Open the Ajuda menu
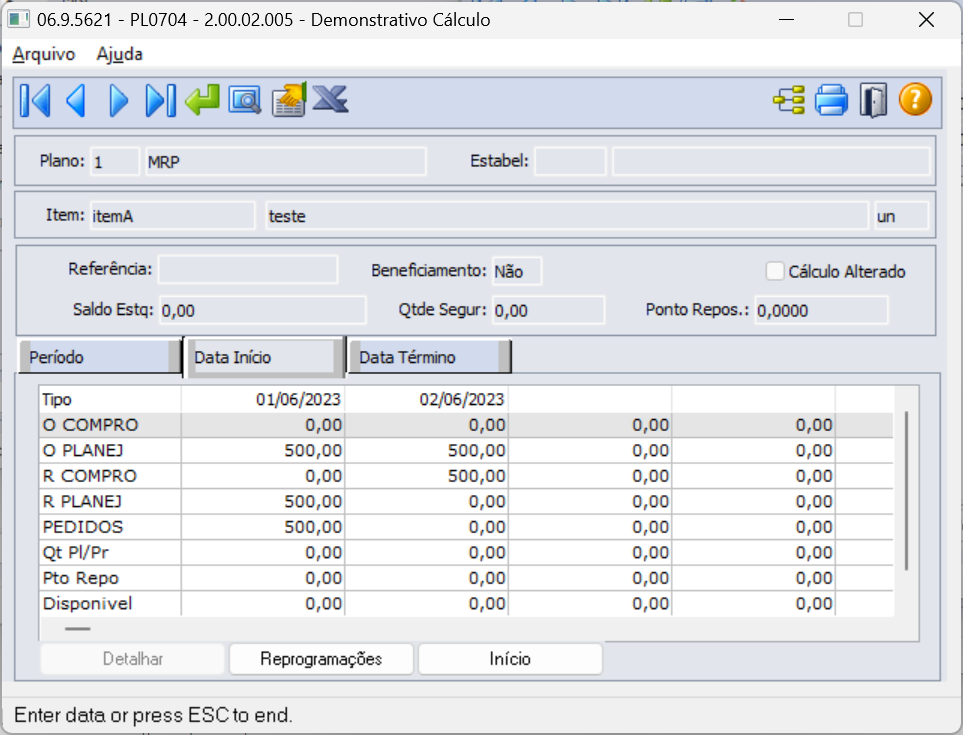This screenshot has height=735, width=963. (119, 54)
